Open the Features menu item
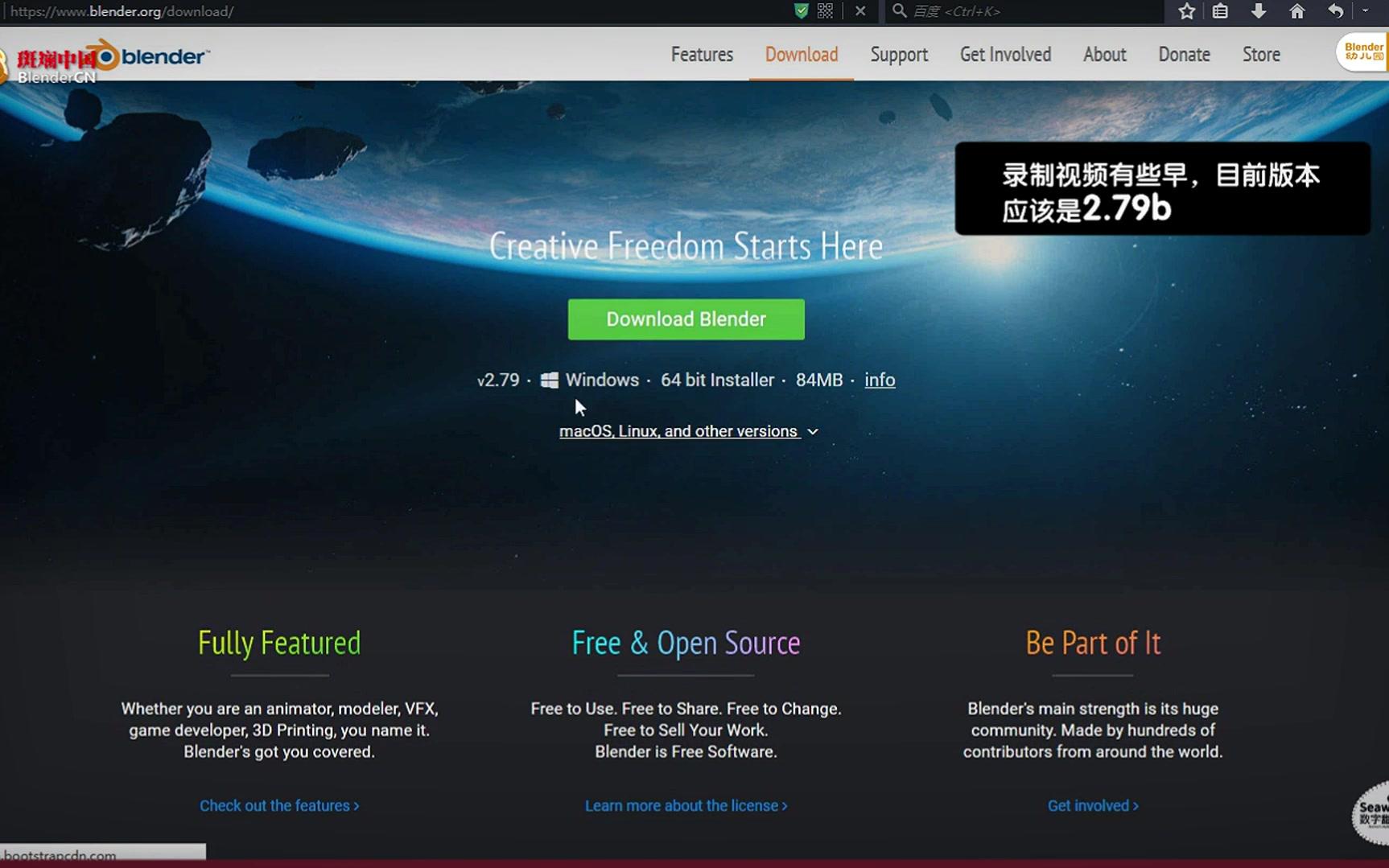 (702, 55)
